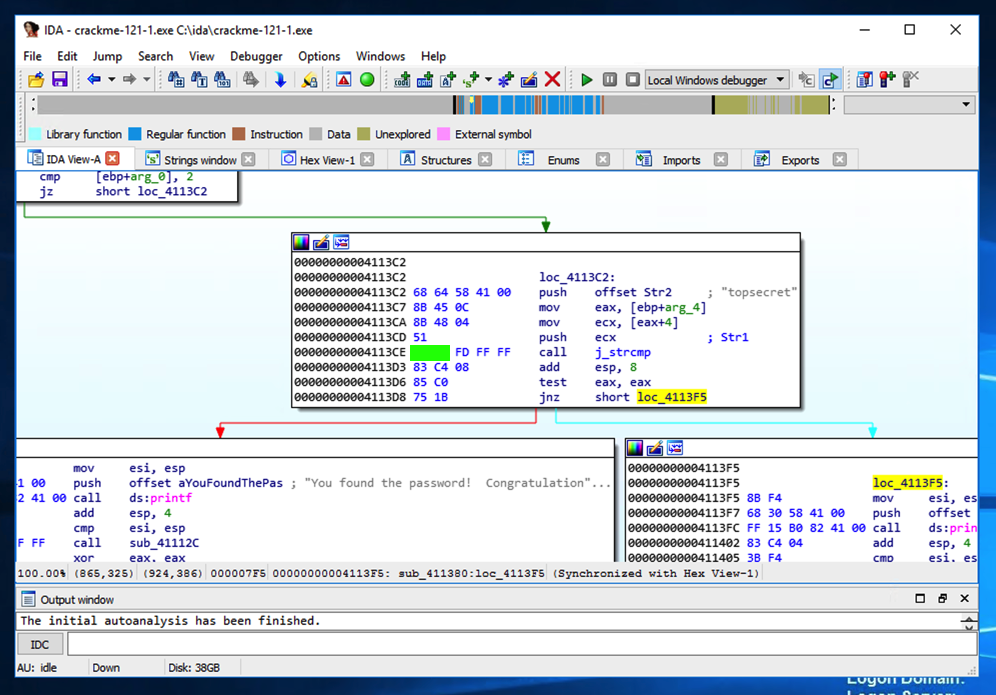Click the blue back navigation arrow
This screenshot has width=996, height=695.
click(x=93, y=80)
